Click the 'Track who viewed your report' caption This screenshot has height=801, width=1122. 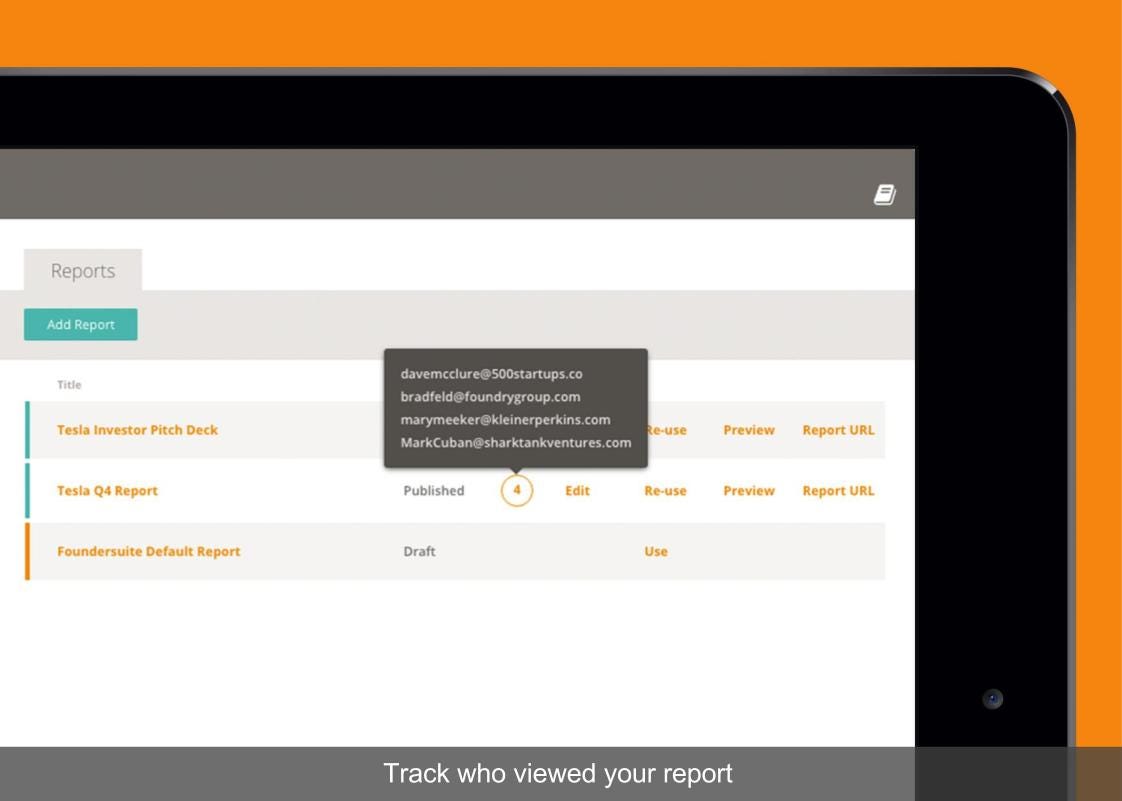click(558, 773)
